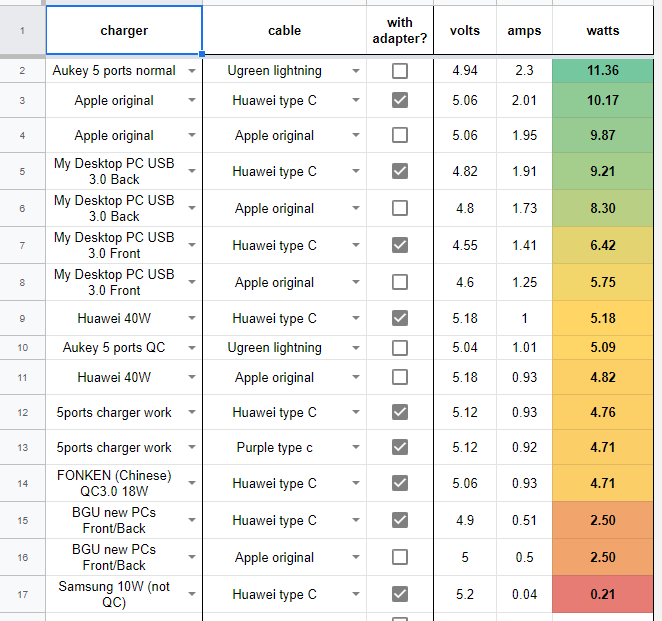Select the volts header cell
Screen dimensions: 662x621
465,31
